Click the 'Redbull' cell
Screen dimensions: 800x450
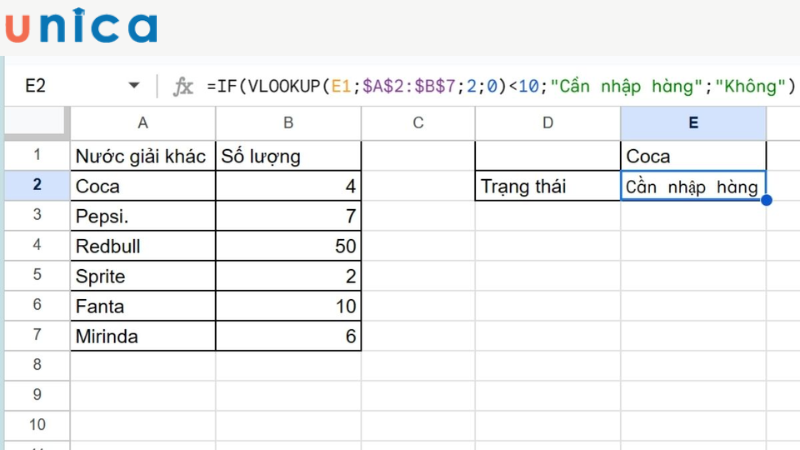click(x=143, y=246)
